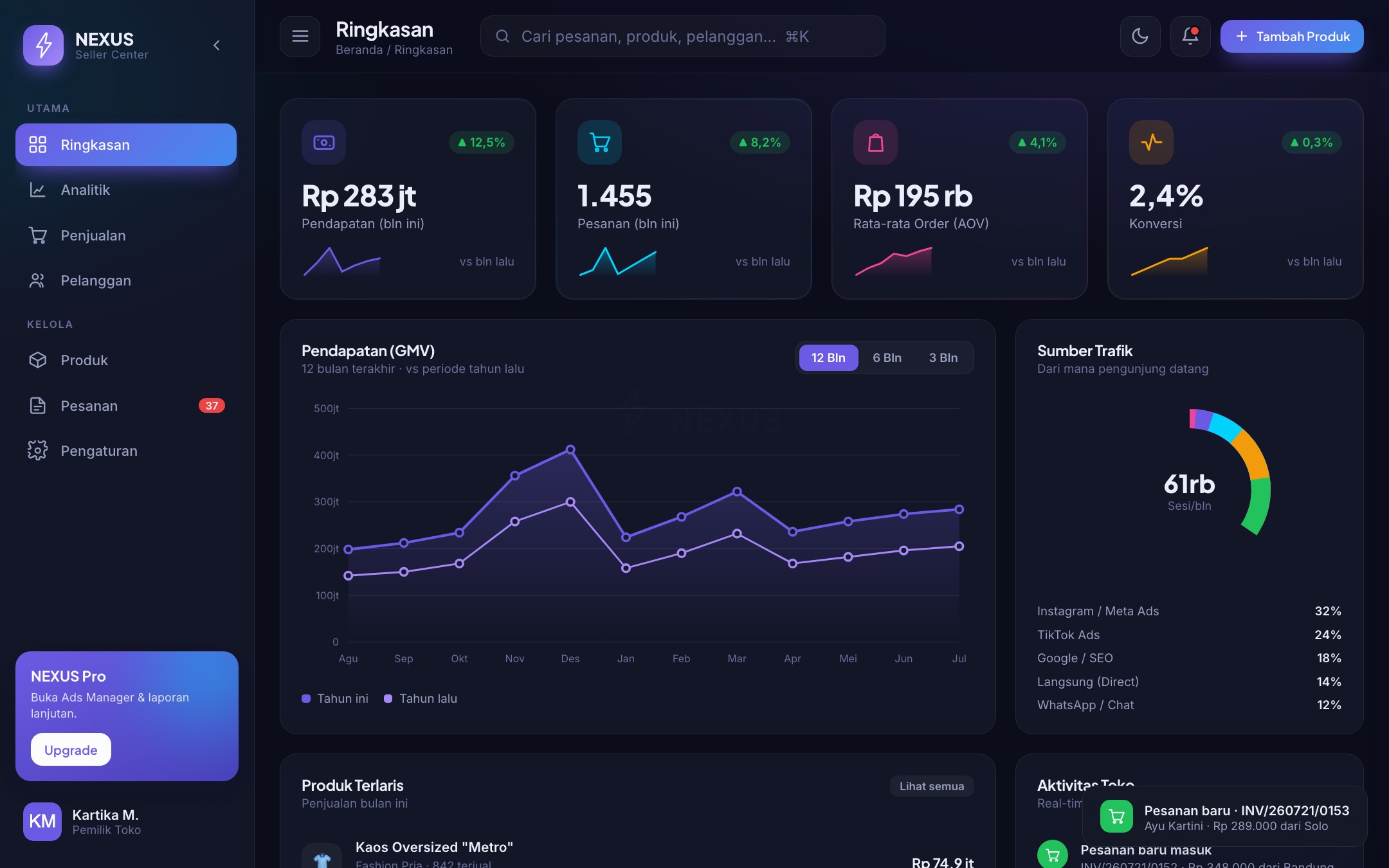Click the 8,2% growth badge
Image resolution: width=1389 pixels, height=868 pixels.
click(759, 142)
